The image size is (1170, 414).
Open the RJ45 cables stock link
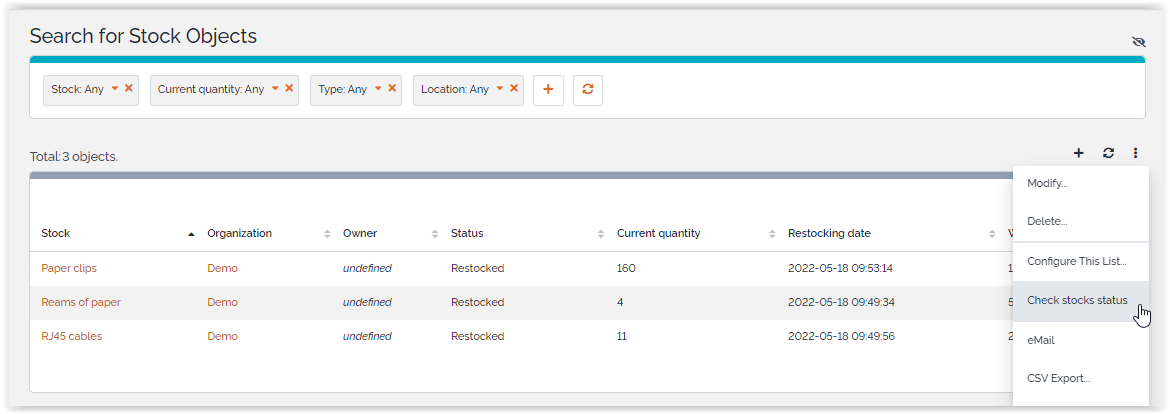coord(71,336)
